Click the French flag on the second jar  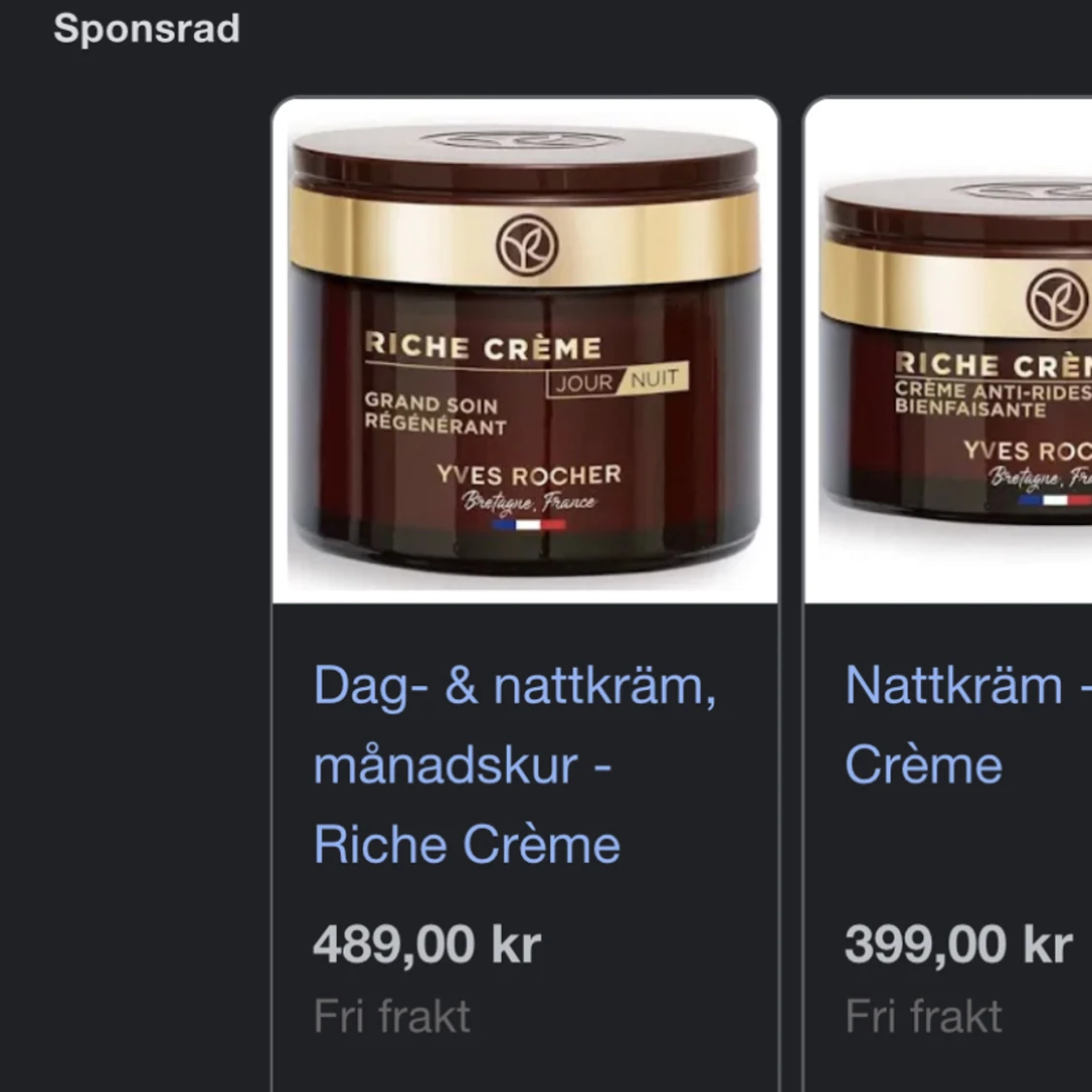pos(1054,499)
